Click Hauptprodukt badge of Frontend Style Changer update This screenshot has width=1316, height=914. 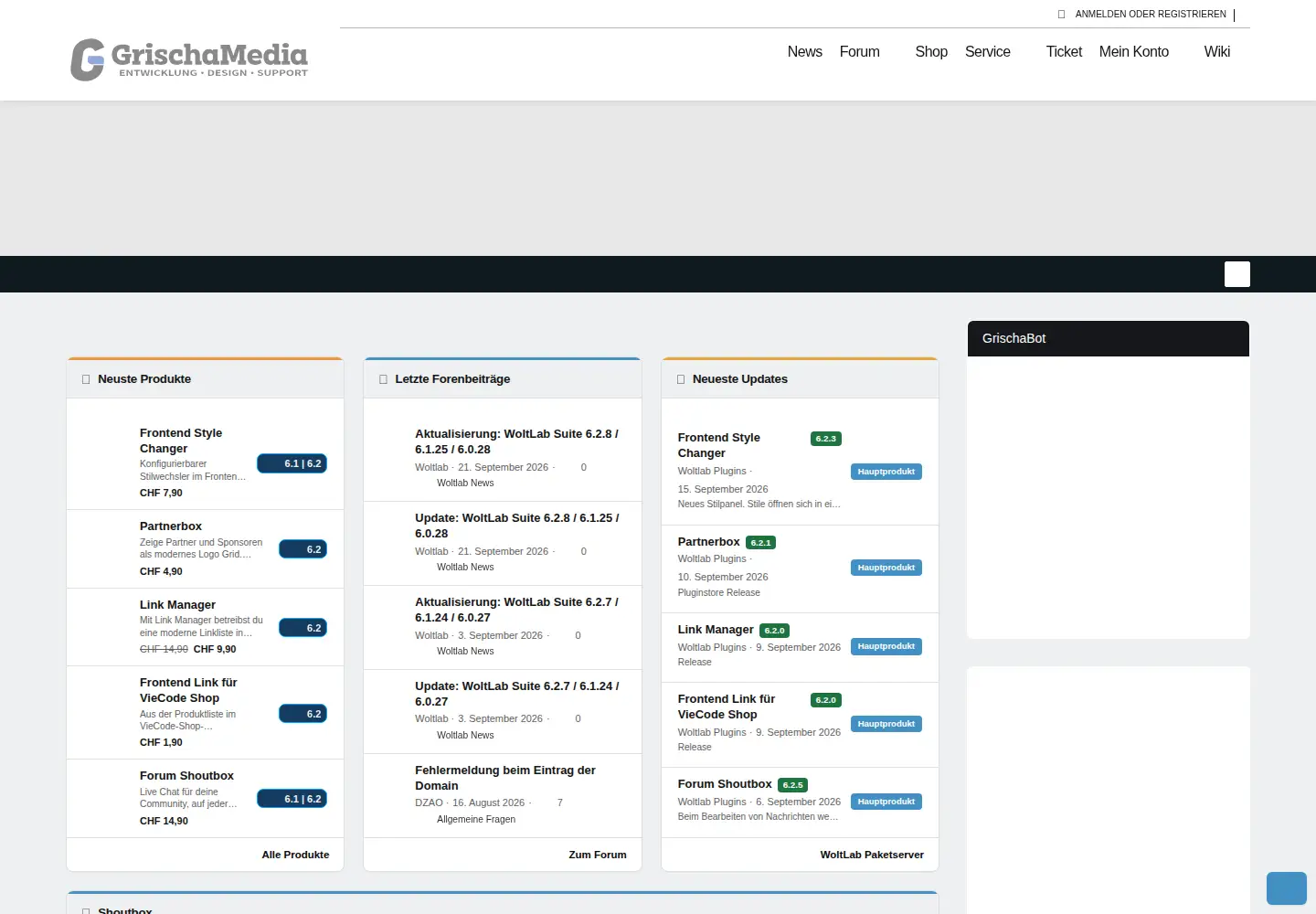coord(886,472)
